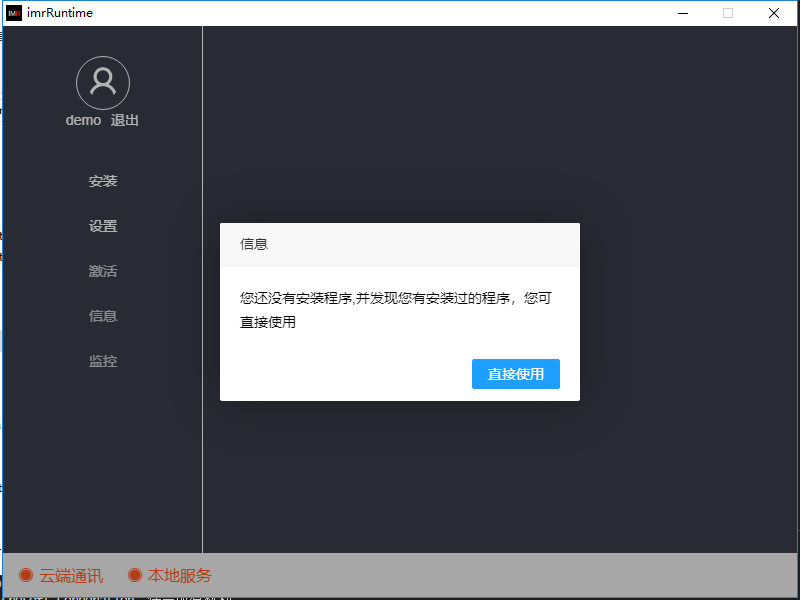Screen dimensions: 800x600
Task: Go to the 设置 sidebar section
Action: pos(103,226)
